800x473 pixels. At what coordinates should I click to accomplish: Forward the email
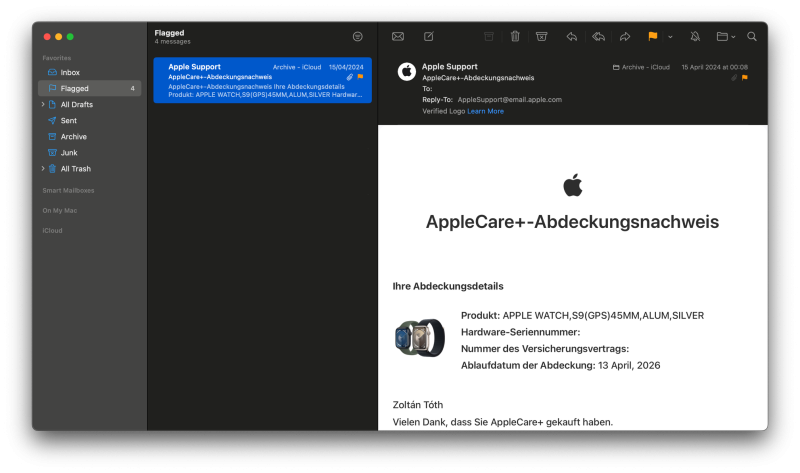click(625, 36)
